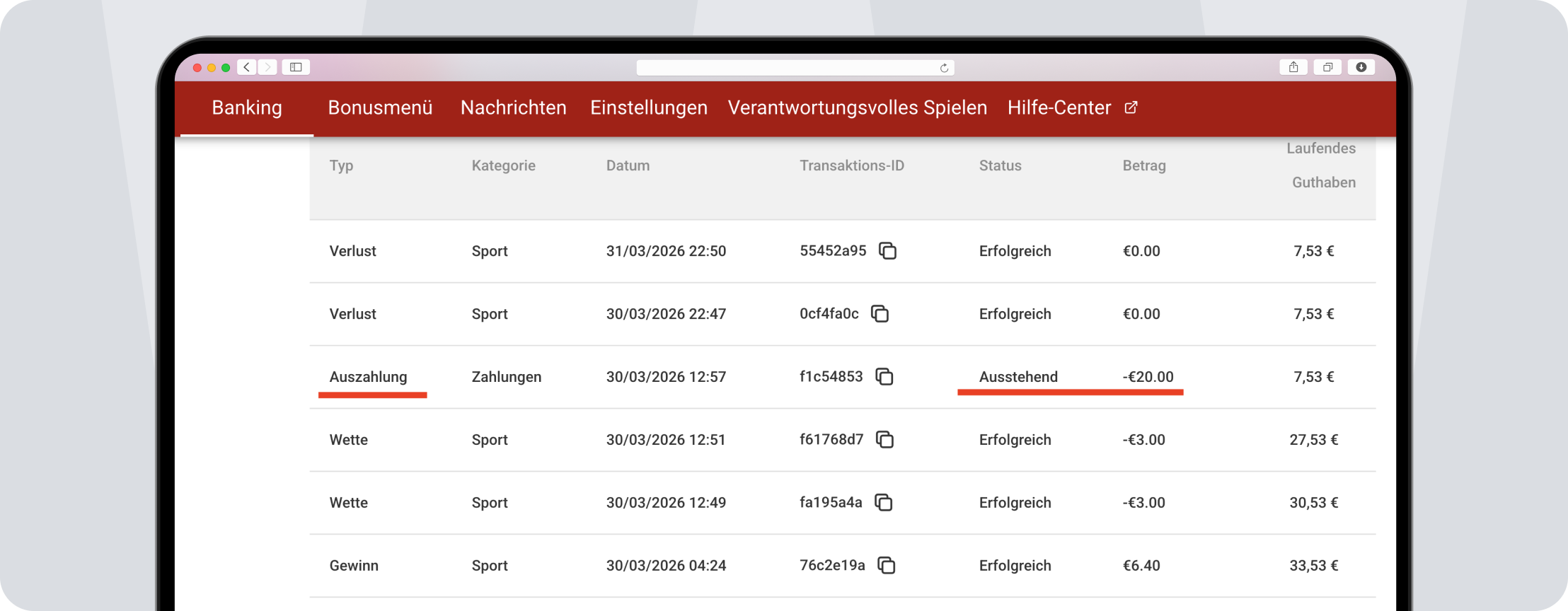The width and height of the screenshot is (1568, 611).
Task: Click the Zahlungen category cell
Action: 507,377
